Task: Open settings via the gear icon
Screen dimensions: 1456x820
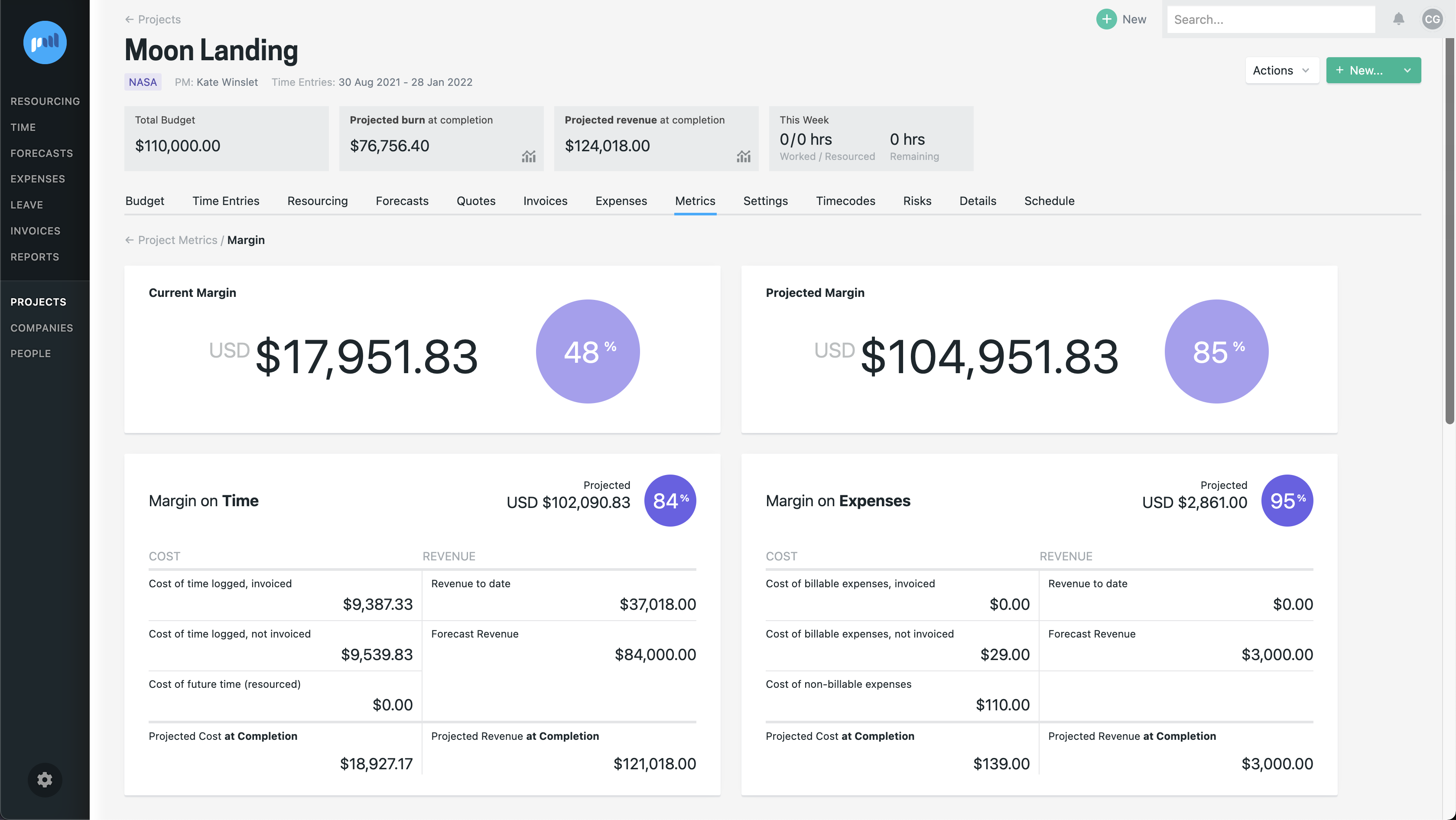Action: (45, 779)
